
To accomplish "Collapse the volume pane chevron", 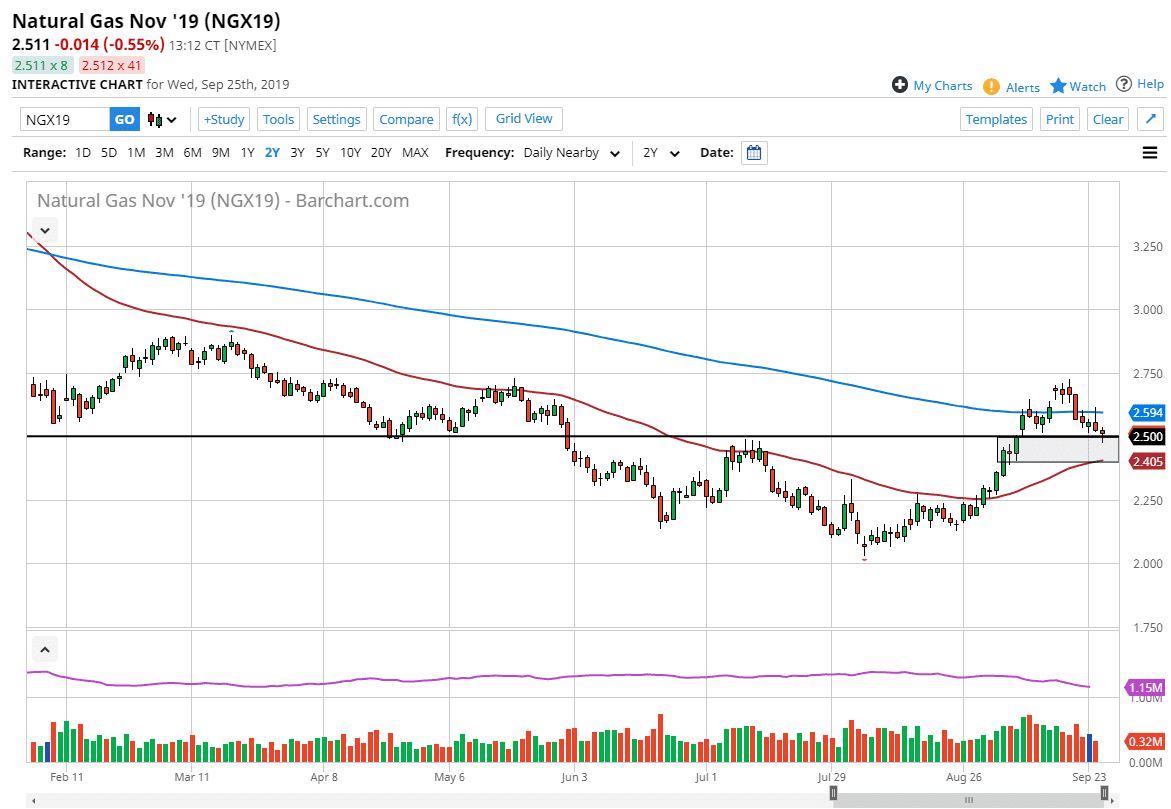I will pyautogui.click(x=44, y=650).
